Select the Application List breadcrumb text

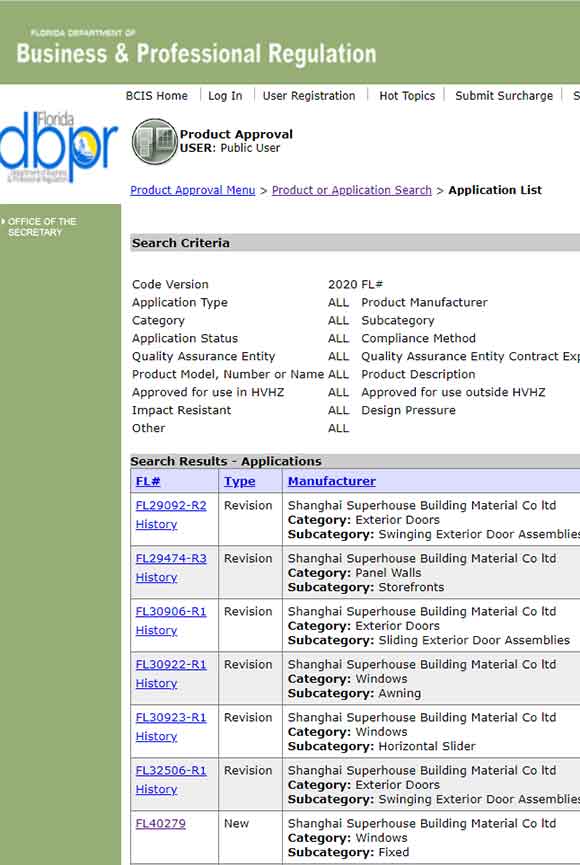point(495,190)
